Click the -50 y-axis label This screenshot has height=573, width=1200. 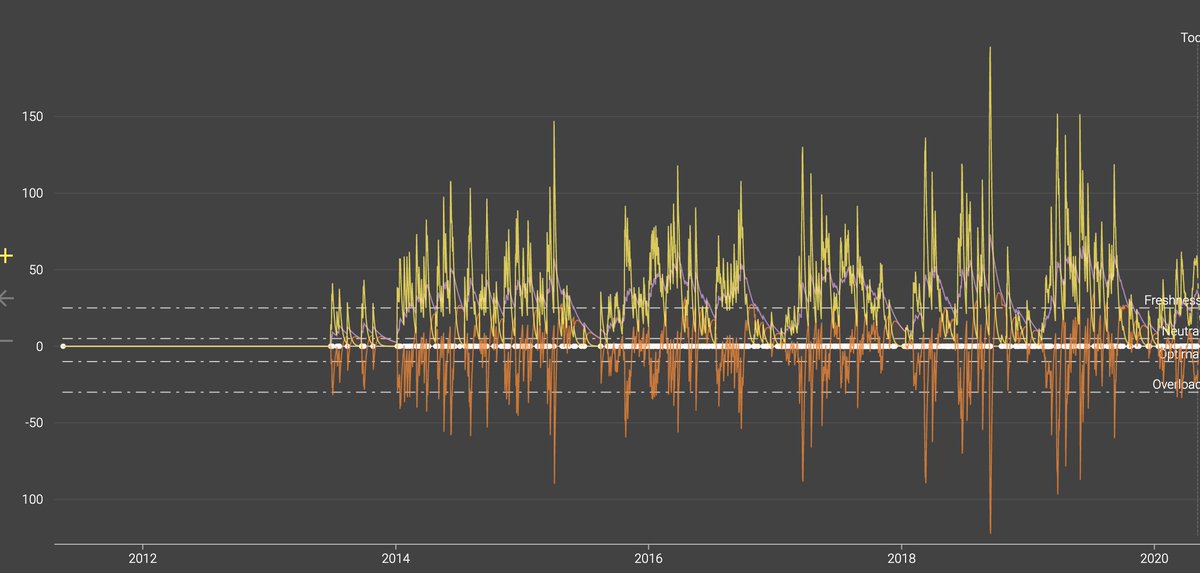coord(32,423)
